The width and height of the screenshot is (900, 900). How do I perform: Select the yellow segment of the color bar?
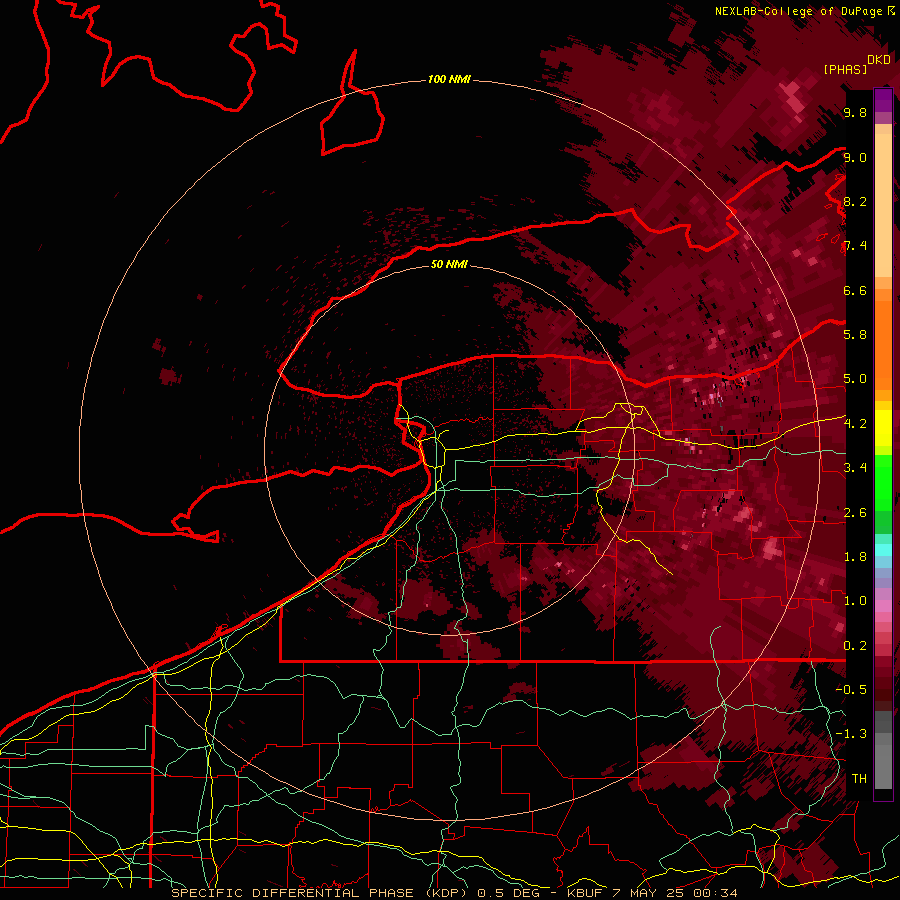(x=883, y=428)
